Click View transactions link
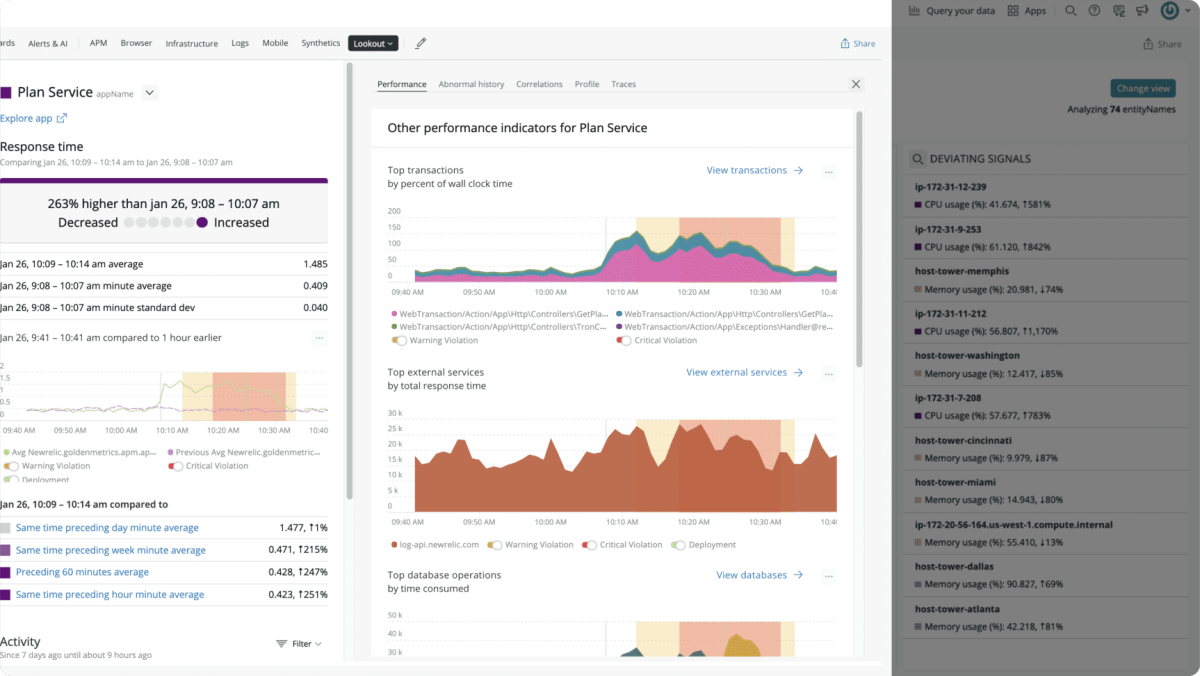Screen dimensions: 1200x676 [746, 171]
